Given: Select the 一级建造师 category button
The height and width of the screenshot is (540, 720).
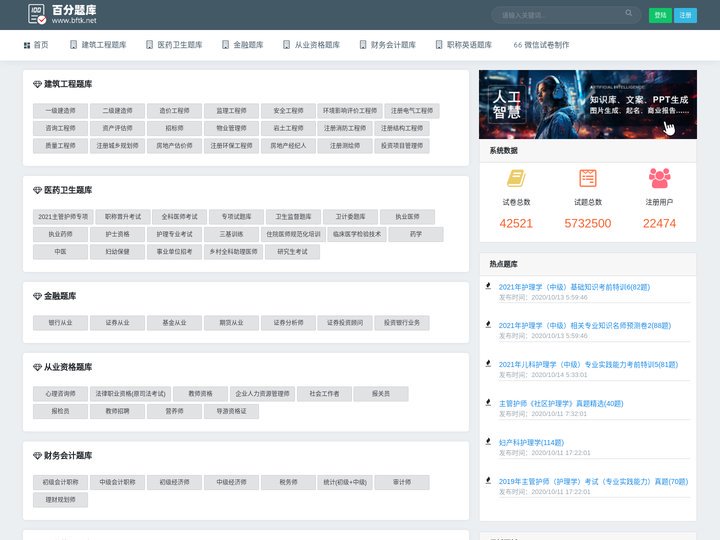Looking at the screenshot, I should pyautogui.click(x=60, y=111).
